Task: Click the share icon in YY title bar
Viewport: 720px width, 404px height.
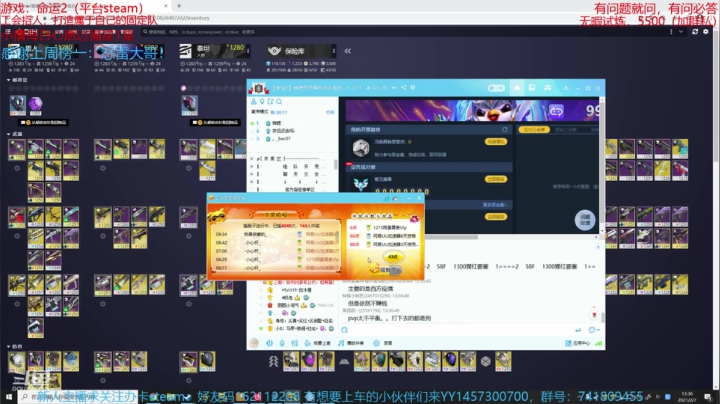Action: click(x=403, y=87)
